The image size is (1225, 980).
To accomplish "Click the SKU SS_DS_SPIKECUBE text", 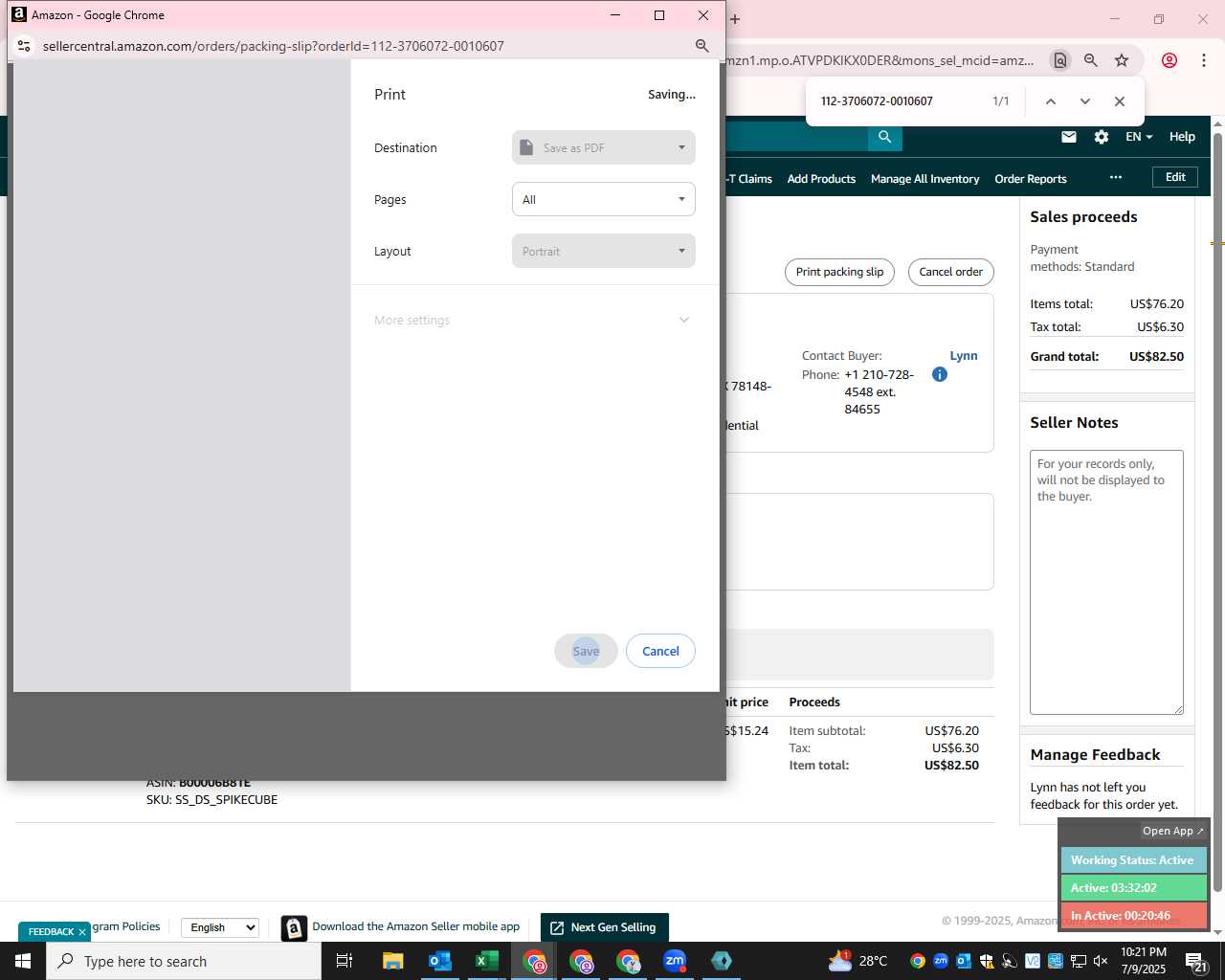I will point(212,799).
